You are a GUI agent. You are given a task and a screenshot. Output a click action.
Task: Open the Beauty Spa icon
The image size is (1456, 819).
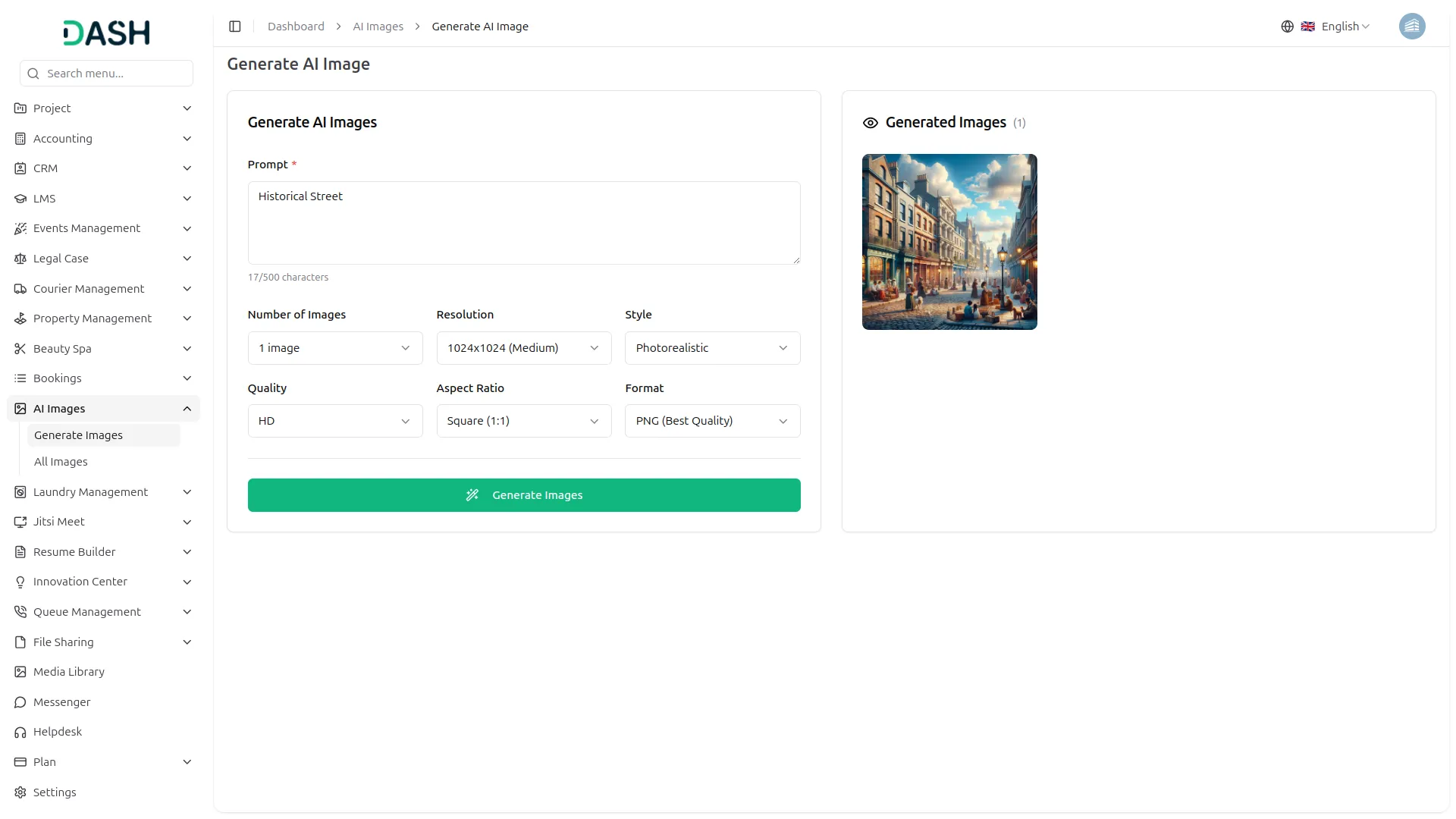pyautogui.click(x=20, y=348)
